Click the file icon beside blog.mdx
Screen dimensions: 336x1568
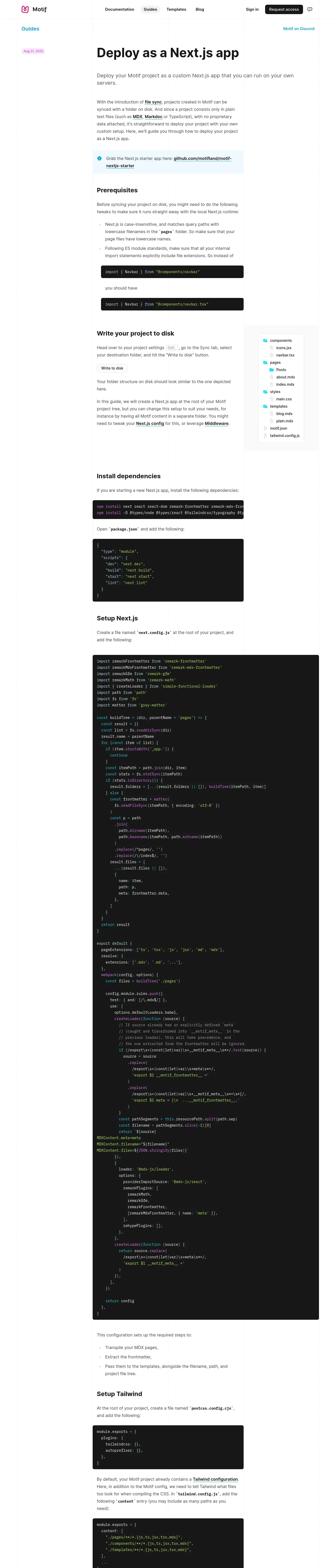pos(272,413)
